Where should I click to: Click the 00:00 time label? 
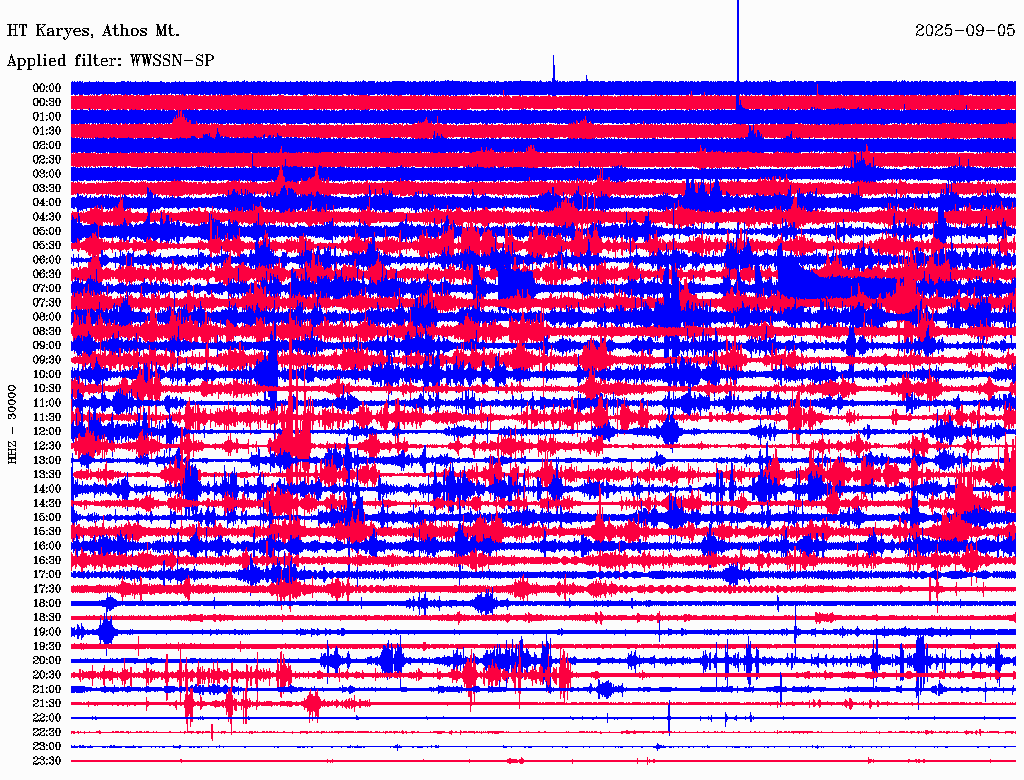47,88
